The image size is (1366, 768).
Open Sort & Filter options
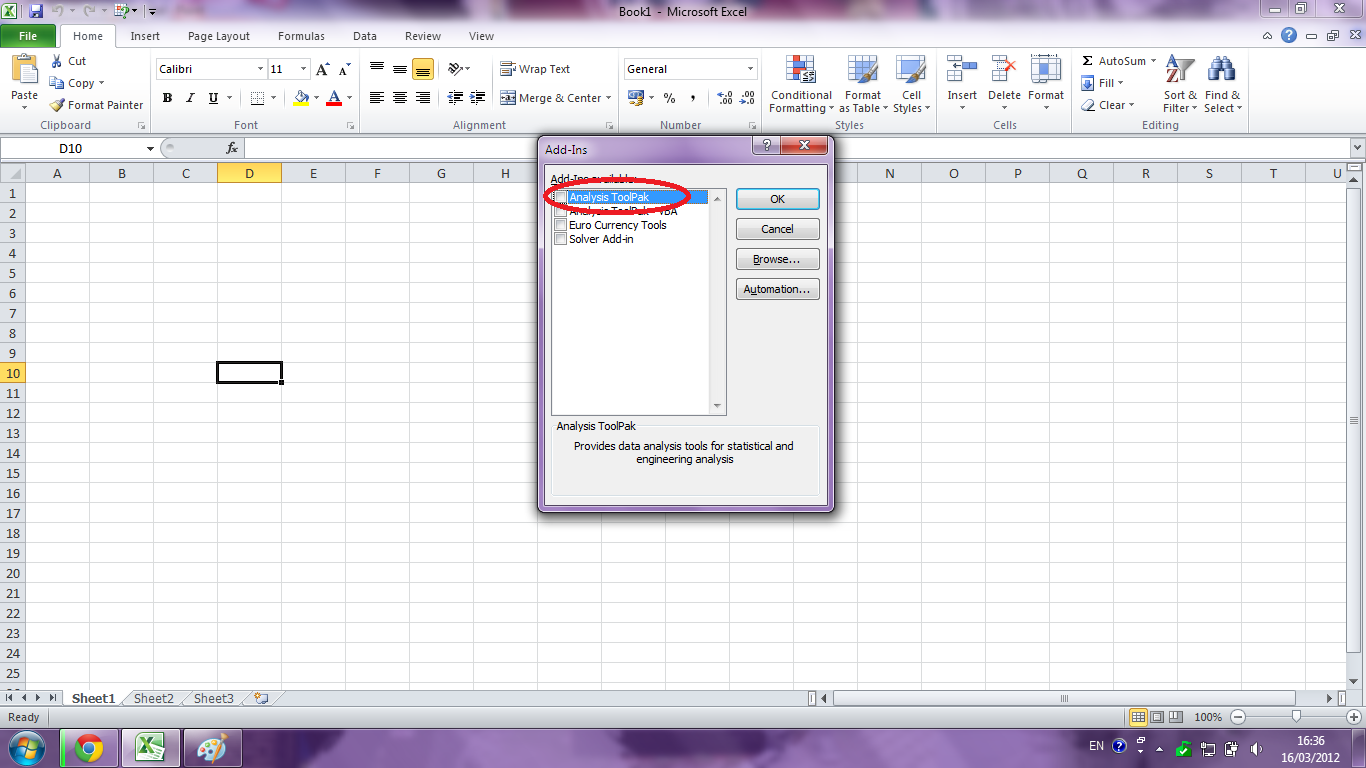point(1180,85)
